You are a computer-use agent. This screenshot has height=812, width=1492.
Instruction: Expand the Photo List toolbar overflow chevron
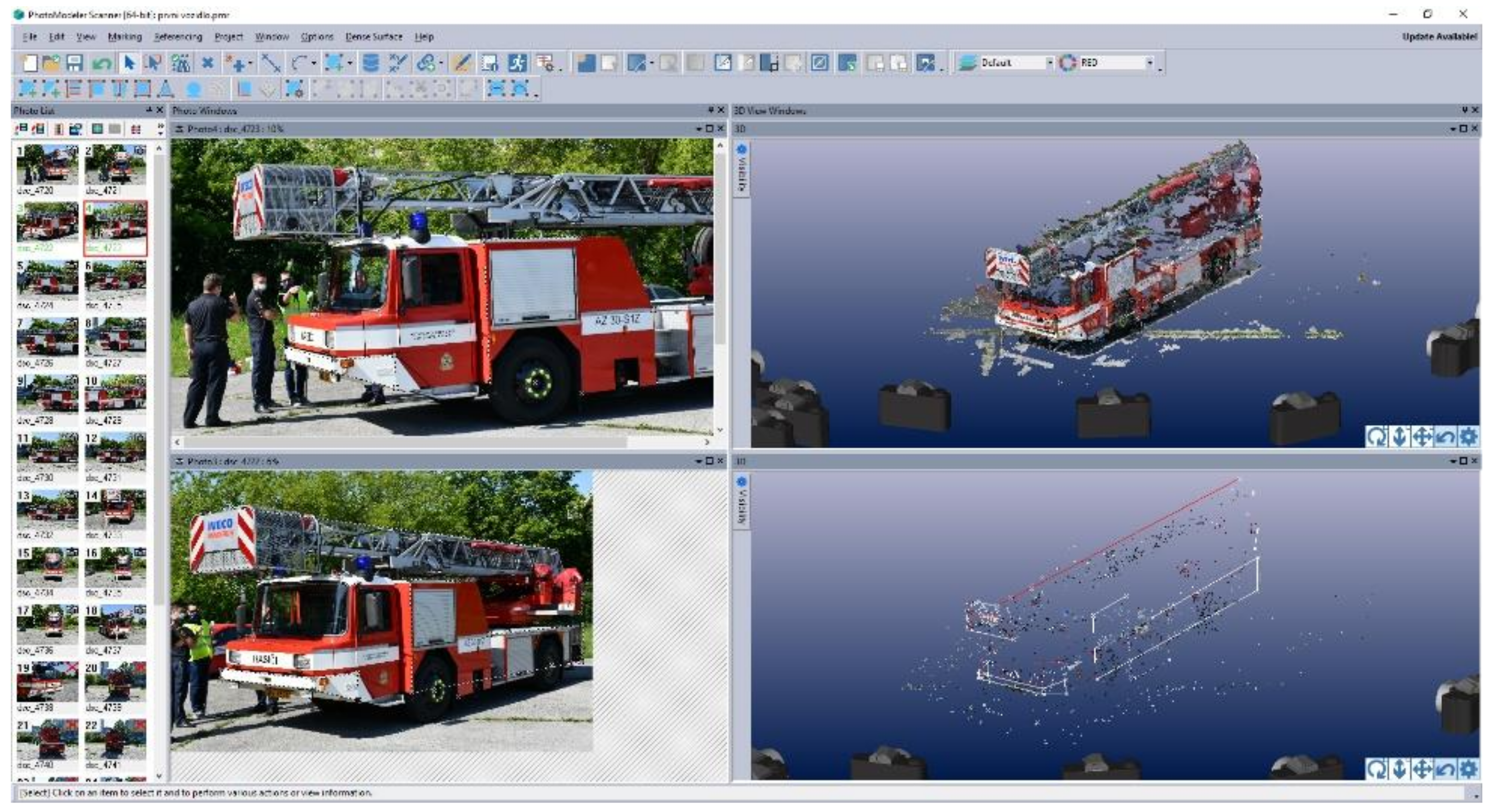tap(161, 129)
